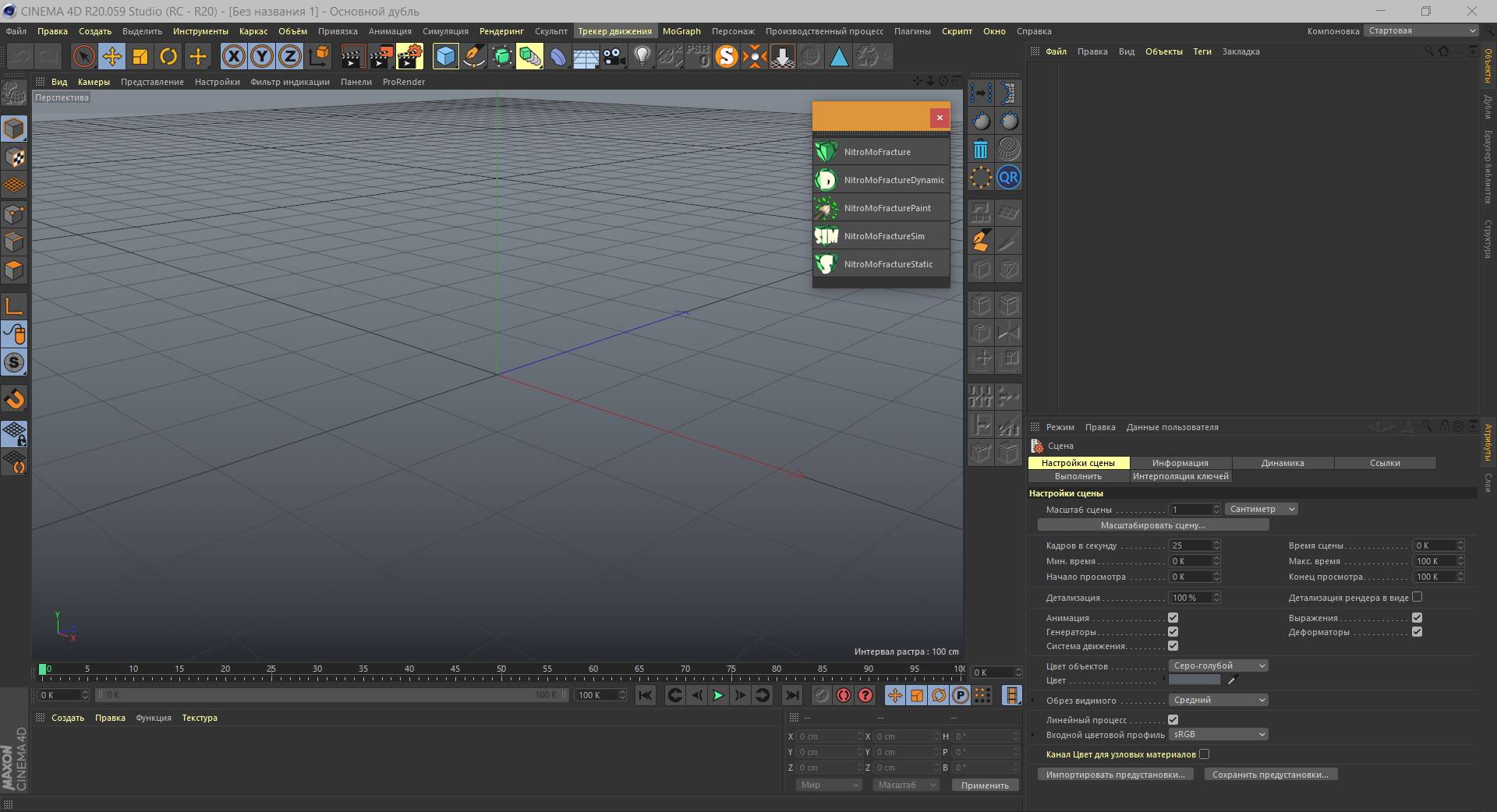Toggle the Линейный процесс checkbox

pyautogui.click(x=1173, y=720)
